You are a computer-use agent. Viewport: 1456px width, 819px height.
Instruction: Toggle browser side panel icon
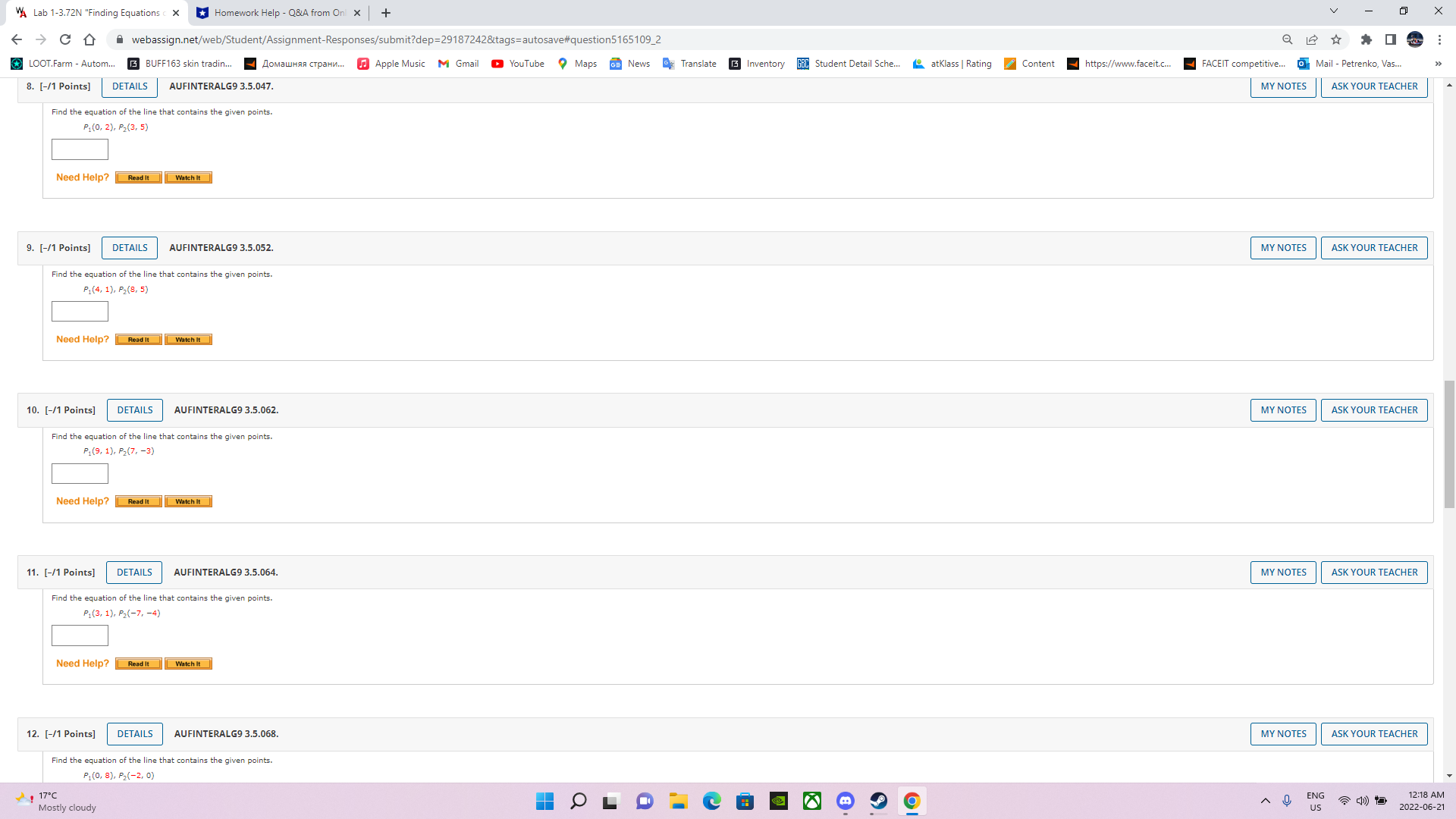(x=1390, y=39)
